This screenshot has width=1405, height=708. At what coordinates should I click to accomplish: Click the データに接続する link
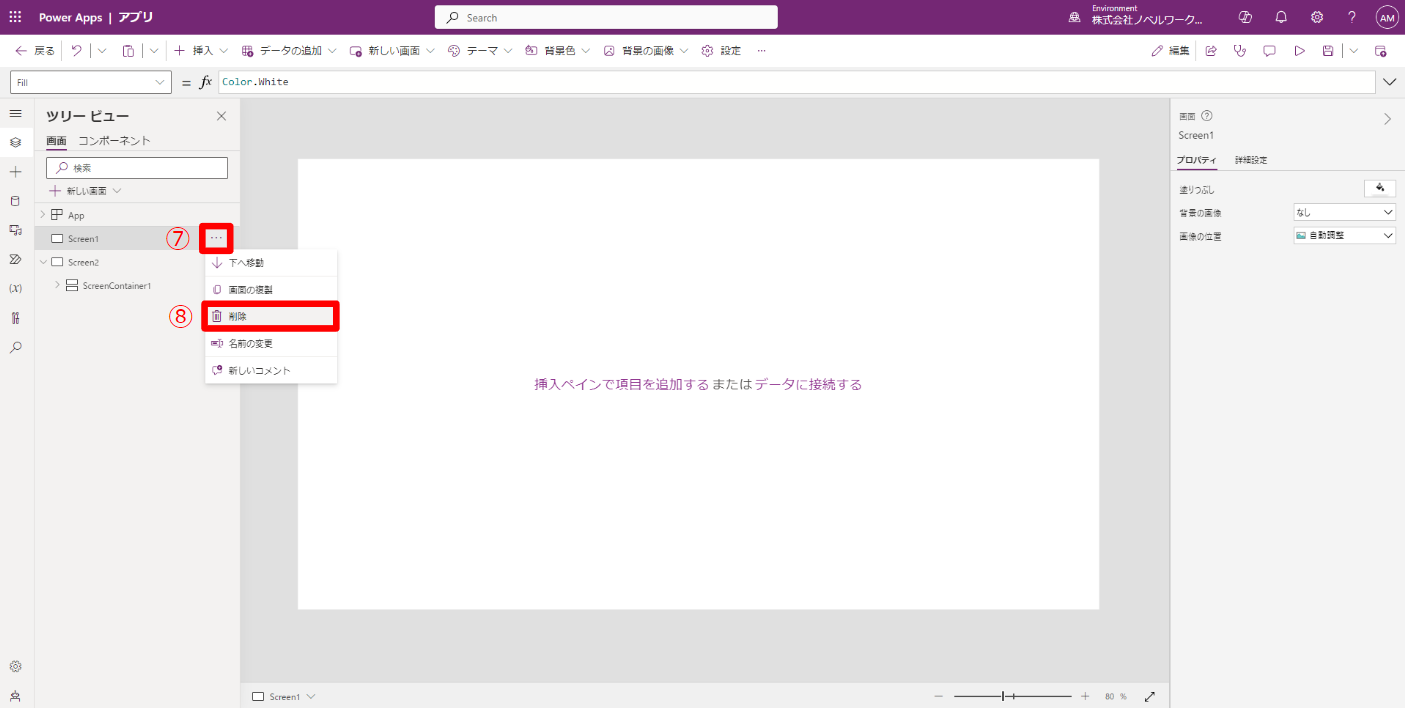pos(808,384)
